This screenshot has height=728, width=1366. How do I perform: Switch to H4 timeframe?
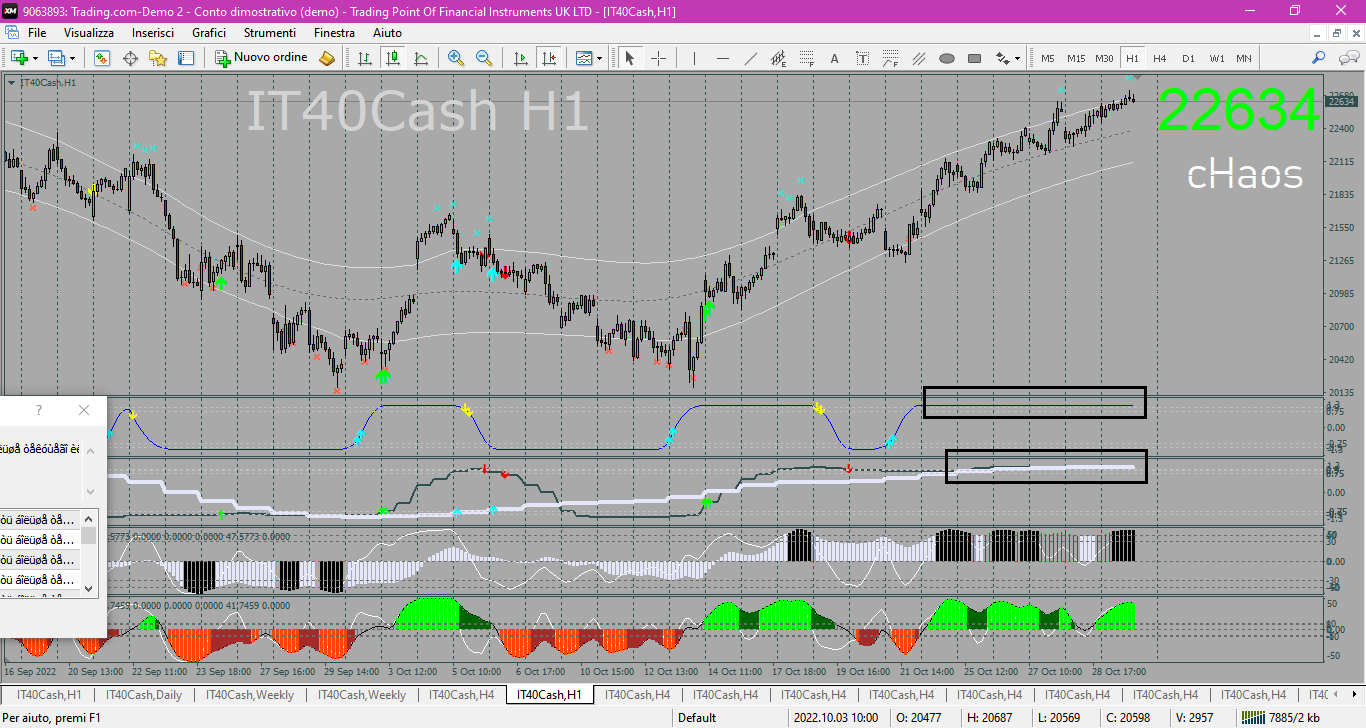1160,58
